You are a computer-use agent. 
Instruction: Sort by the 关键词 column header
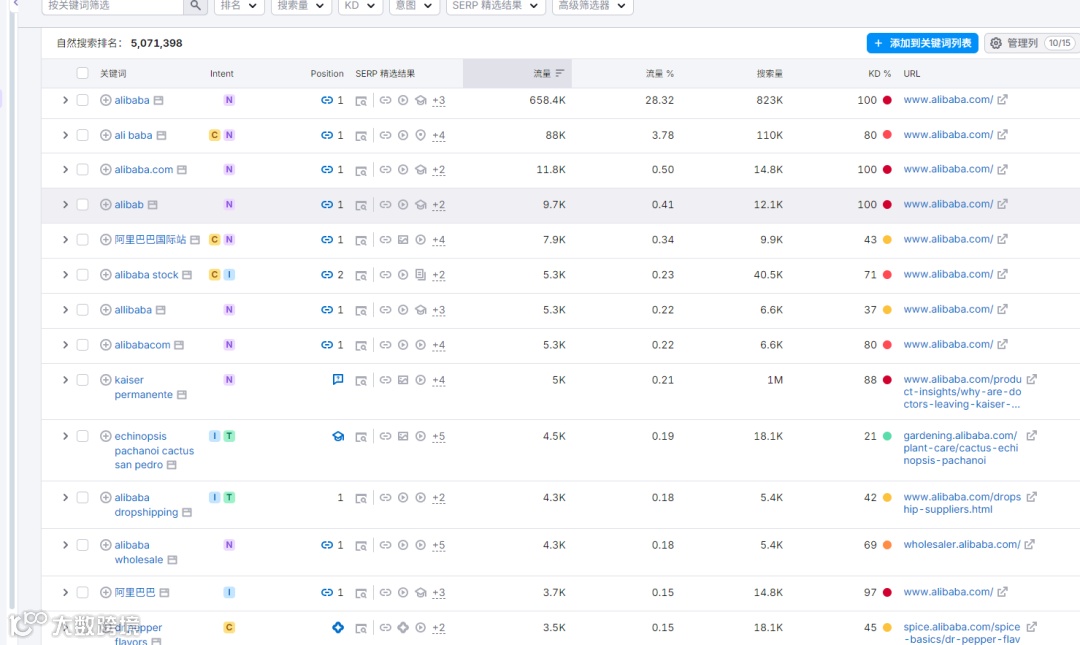(113, 73)
